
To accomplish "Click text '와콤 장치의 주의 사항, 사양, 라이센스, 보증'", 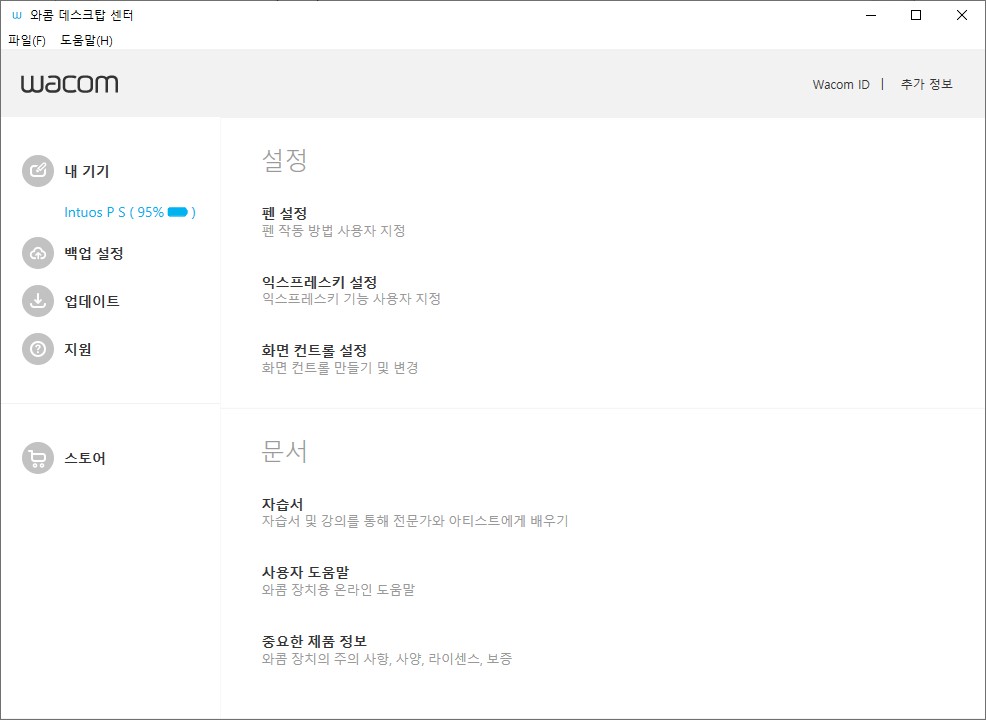I will [387, 659].
